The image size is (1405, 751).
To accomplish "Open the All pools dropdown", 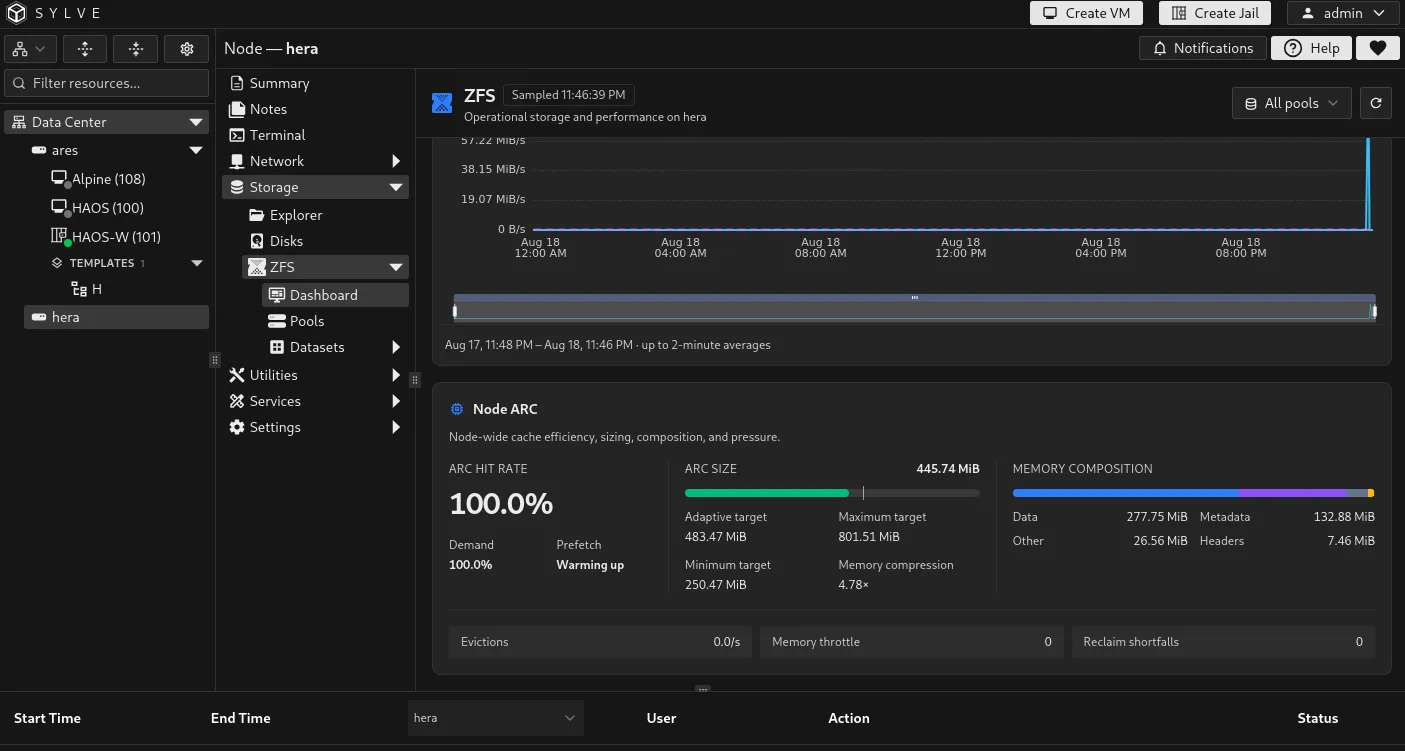I will [1292, 103].
